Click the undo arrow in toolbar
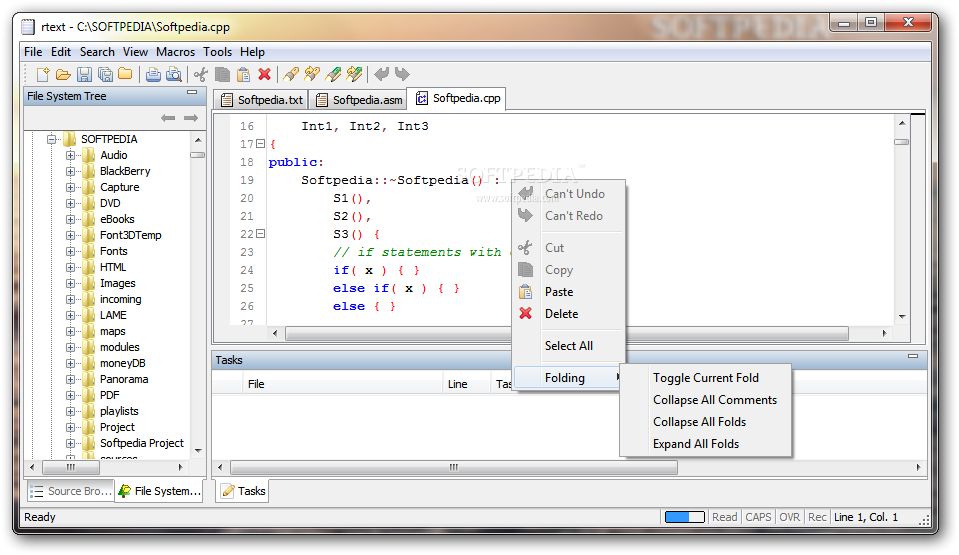 point(382,74)
